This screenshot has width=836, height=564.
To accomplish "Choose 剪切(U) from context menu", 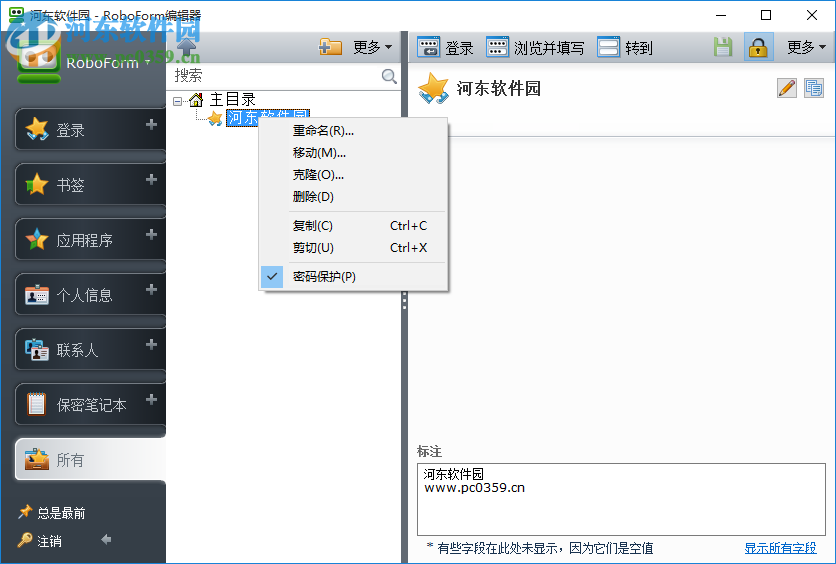I will 353,248.
